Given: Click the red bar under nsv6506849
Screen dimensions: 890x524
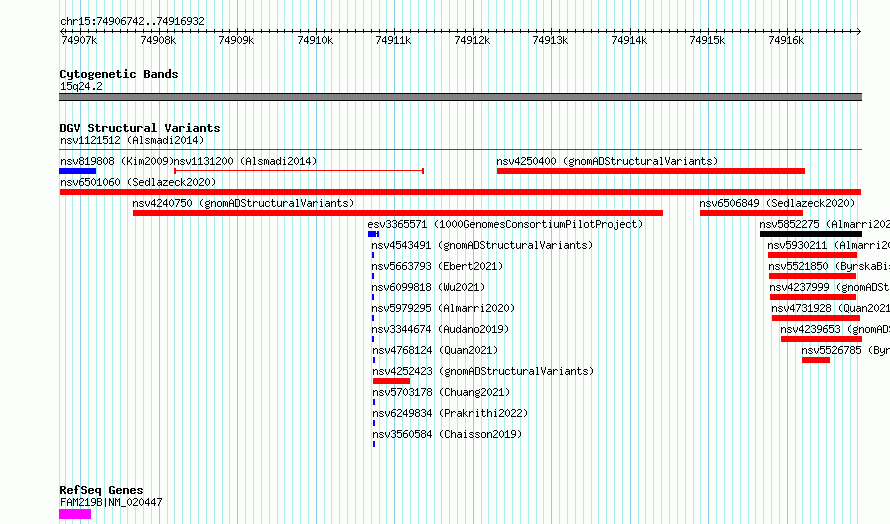Looking at the screenshot, I should tap(752, 213).
